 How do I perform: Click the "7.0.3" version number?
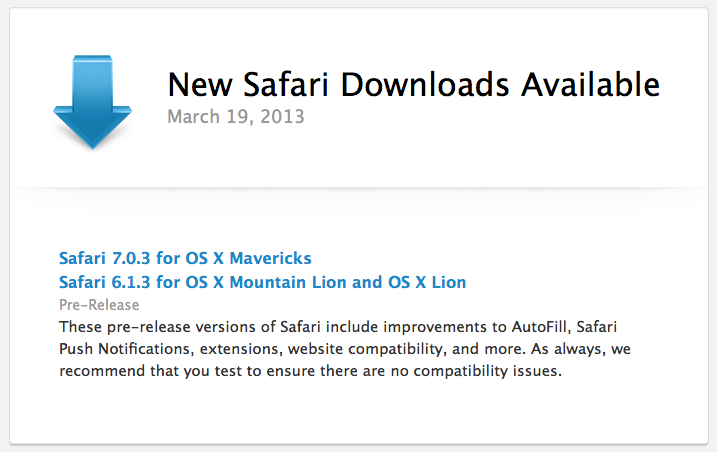(133, 258)
